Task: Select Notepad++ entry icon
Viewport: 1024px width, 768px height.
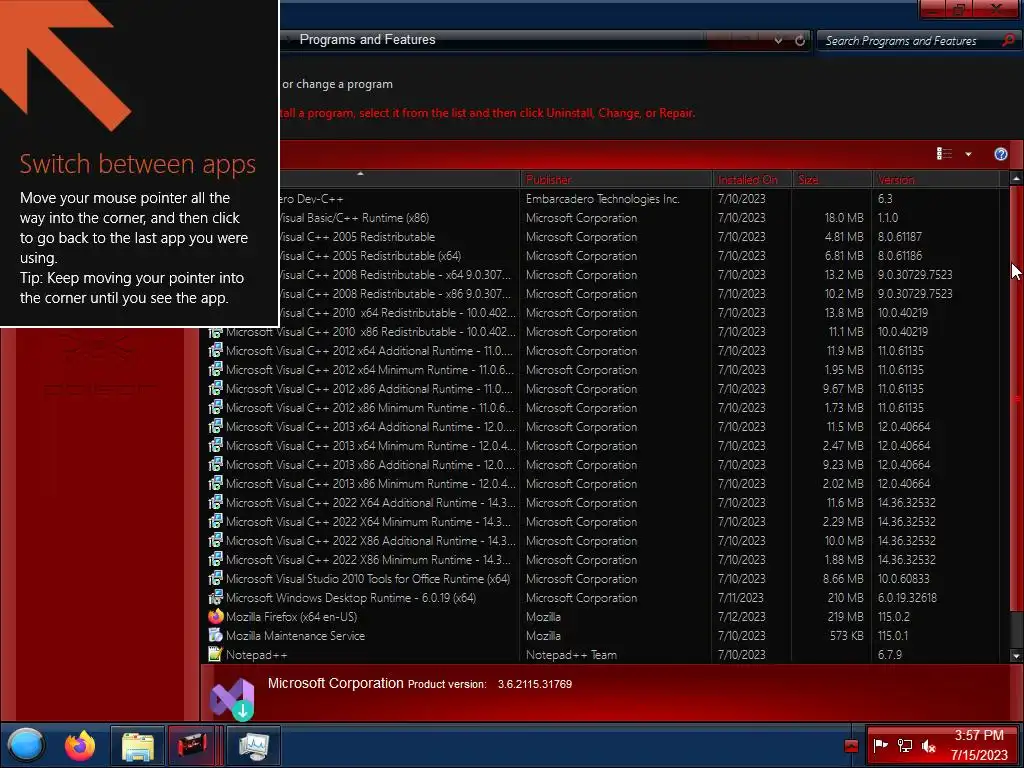Action: 216,654
